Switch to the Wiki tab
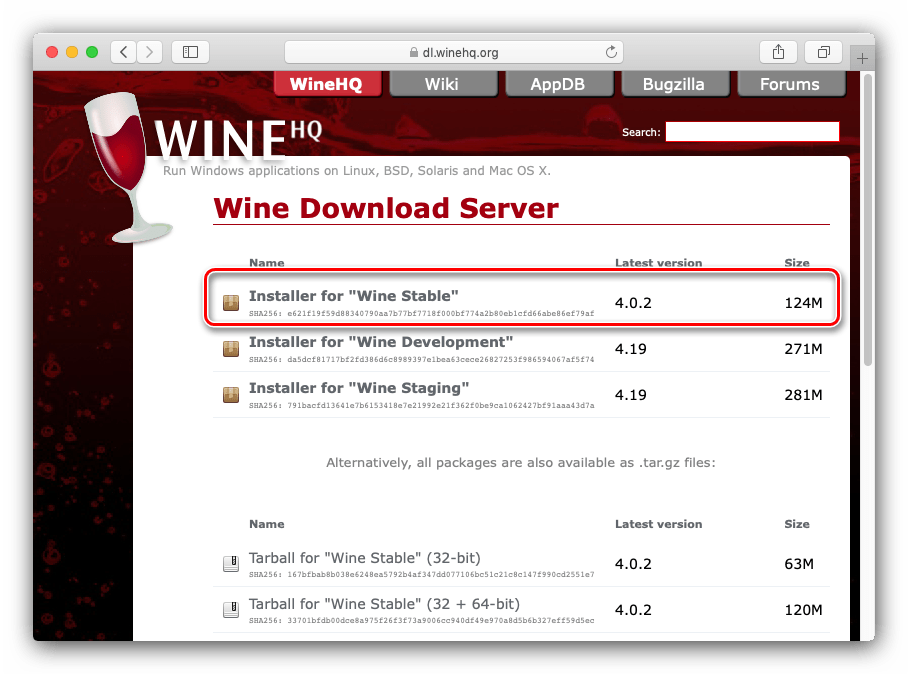 [441, 84]
